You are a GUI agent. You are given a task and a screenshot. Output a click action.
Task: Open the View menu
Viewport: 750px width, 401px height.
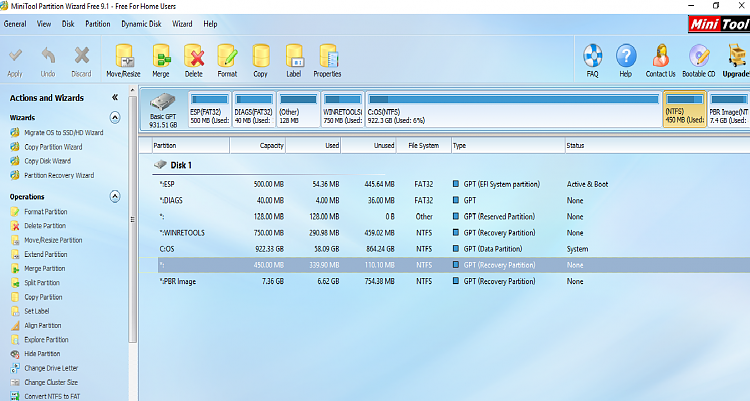click(x=44, y=24)
